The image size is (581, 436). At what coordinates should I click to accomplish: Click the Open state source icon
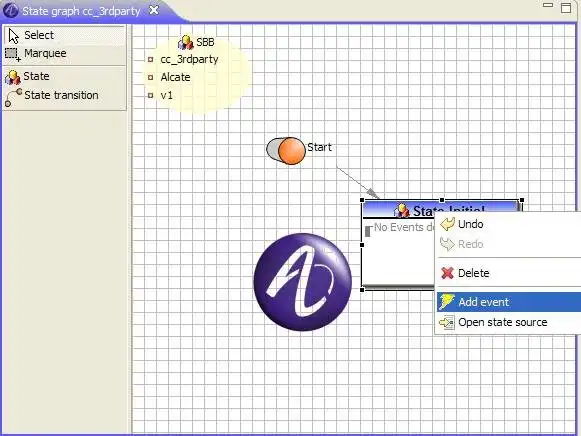447,323
